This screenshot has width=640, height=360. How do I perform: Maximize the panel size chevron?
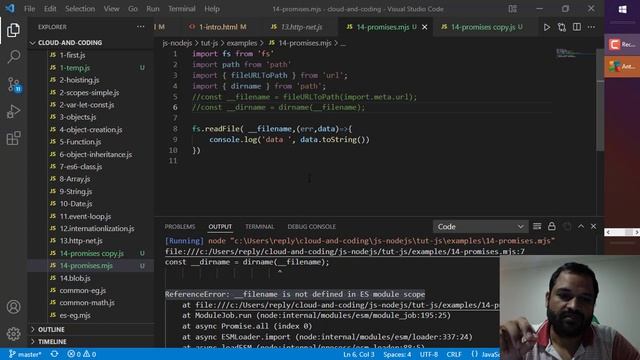coord(581,226)
